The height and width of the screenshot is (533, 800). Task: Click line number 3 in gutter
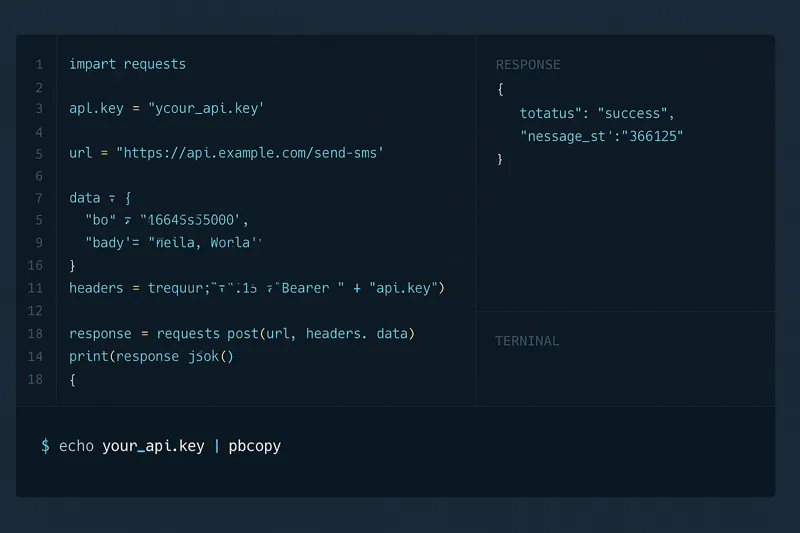pos(39,109)
